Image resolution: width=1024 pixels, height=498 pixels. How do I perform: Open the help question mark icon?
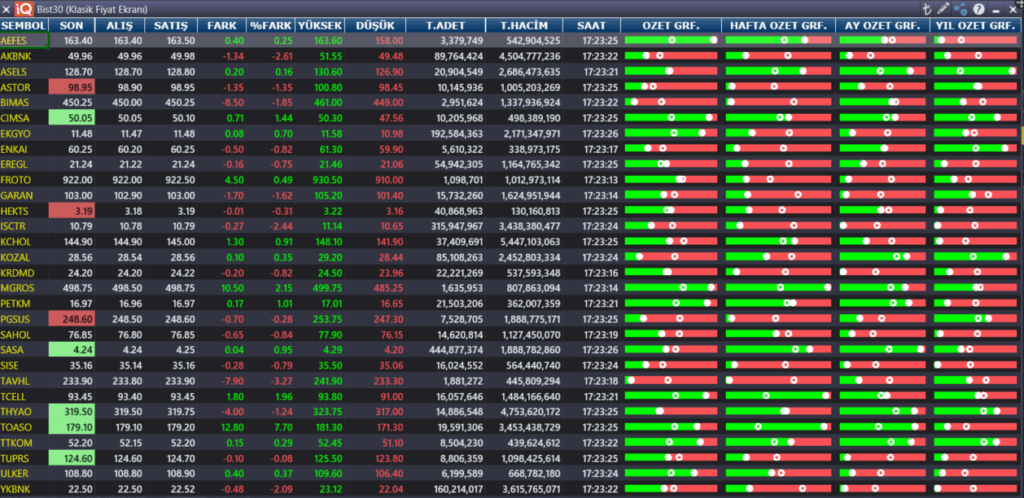coord(978,9)
